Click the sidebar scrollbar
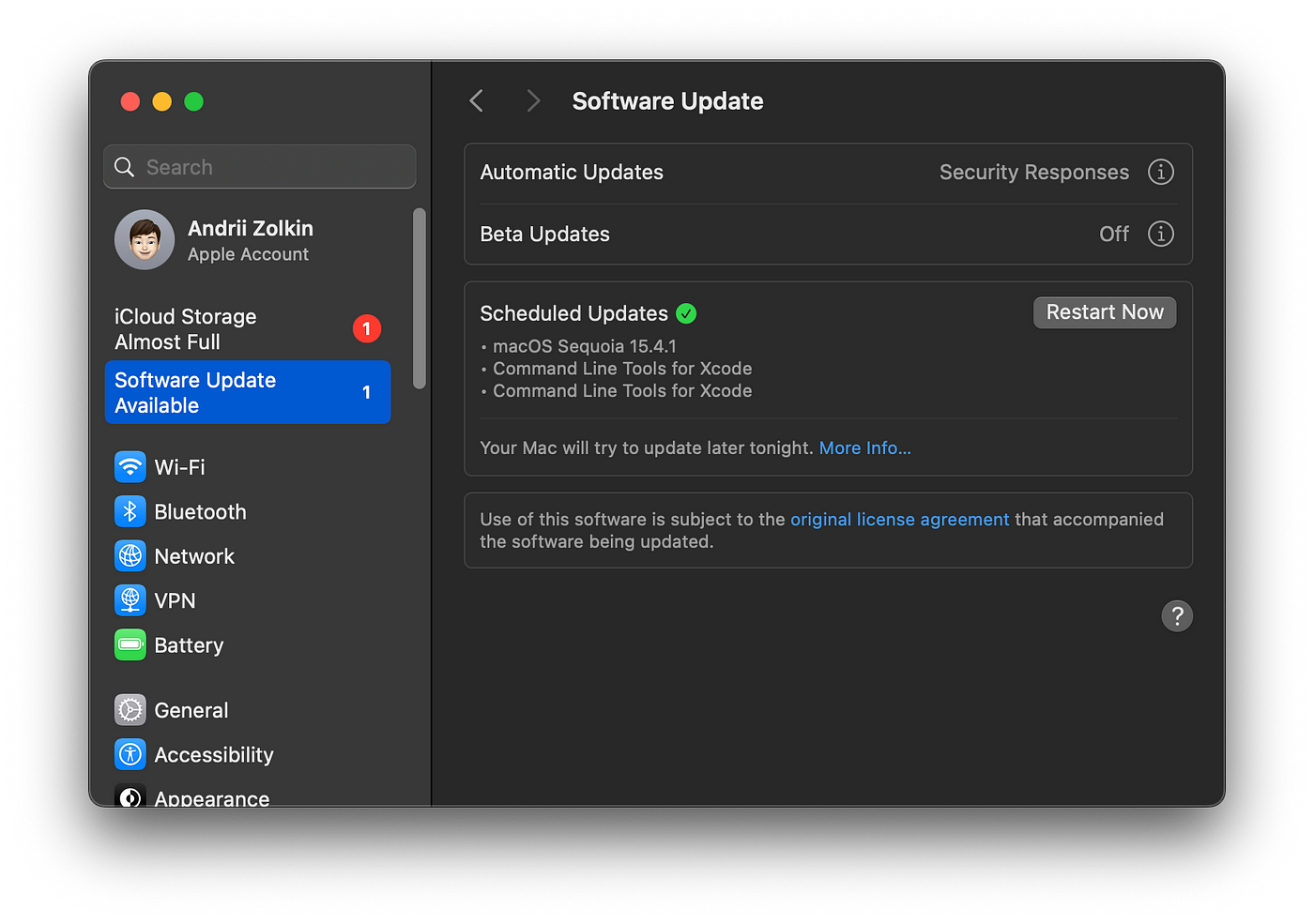The height and width of the screenshot is (924, 1314). click(x=420, y=298)
